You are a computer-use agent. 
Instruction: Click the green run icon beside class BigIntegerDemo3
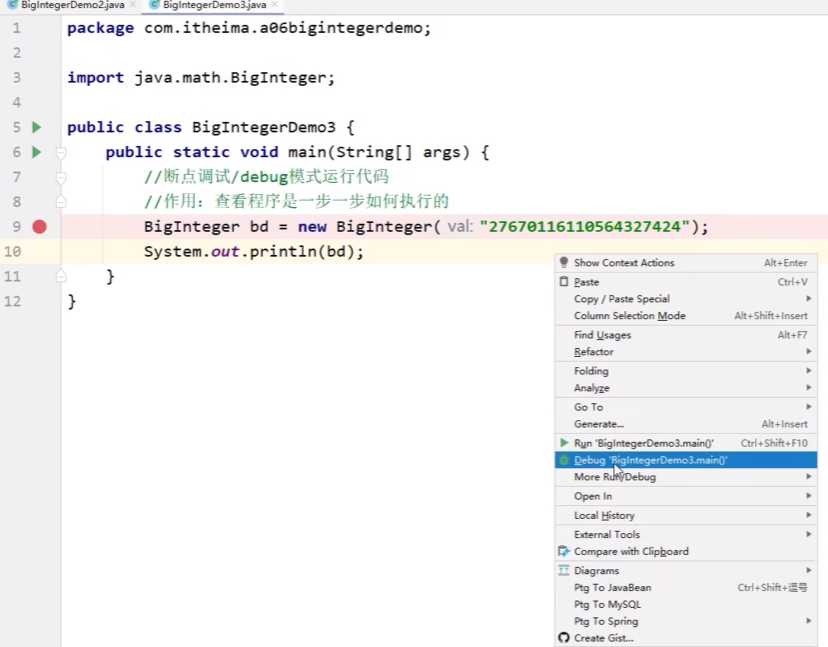click(35, 127)
